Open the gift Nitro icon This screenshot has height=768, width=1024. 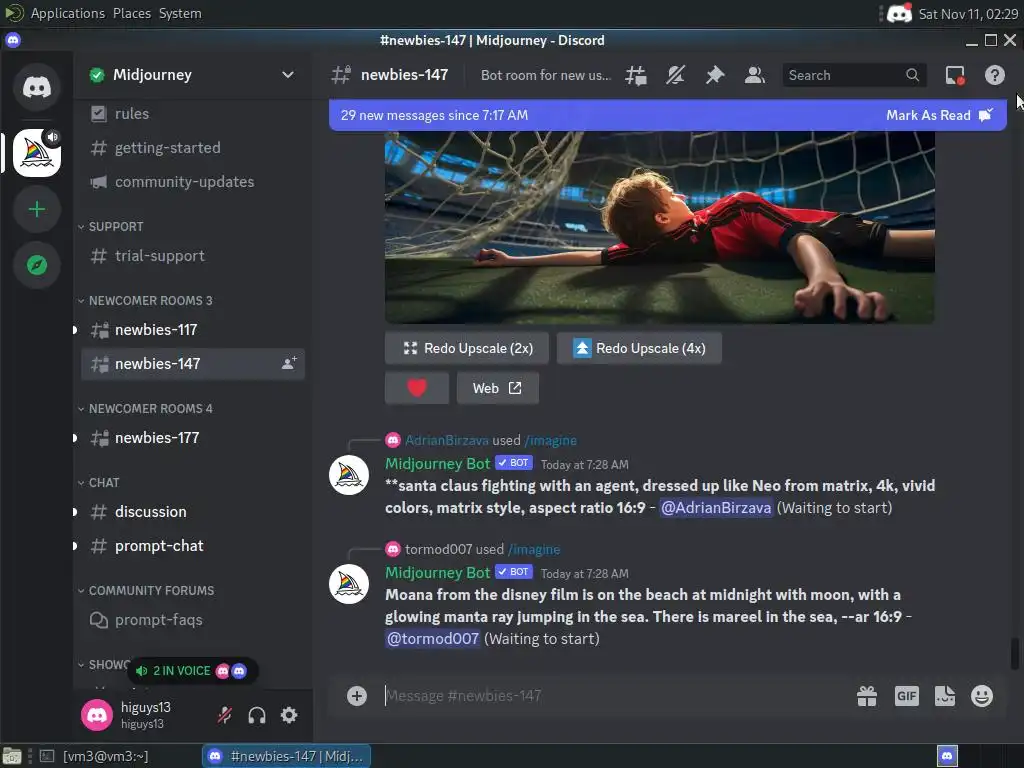867,696
